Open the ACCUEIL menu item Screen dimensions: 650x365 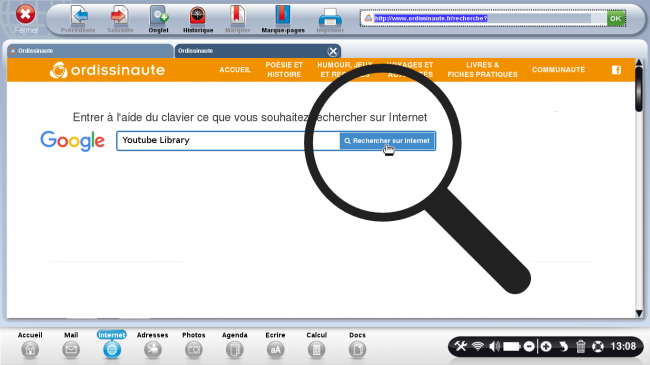point(235,70)
